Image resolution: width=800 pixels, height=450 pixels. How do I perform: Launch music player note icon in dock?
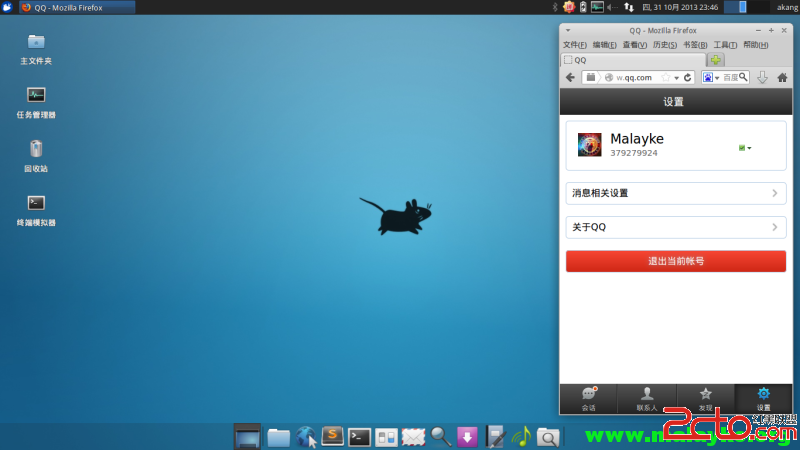[x=521, y=437]
